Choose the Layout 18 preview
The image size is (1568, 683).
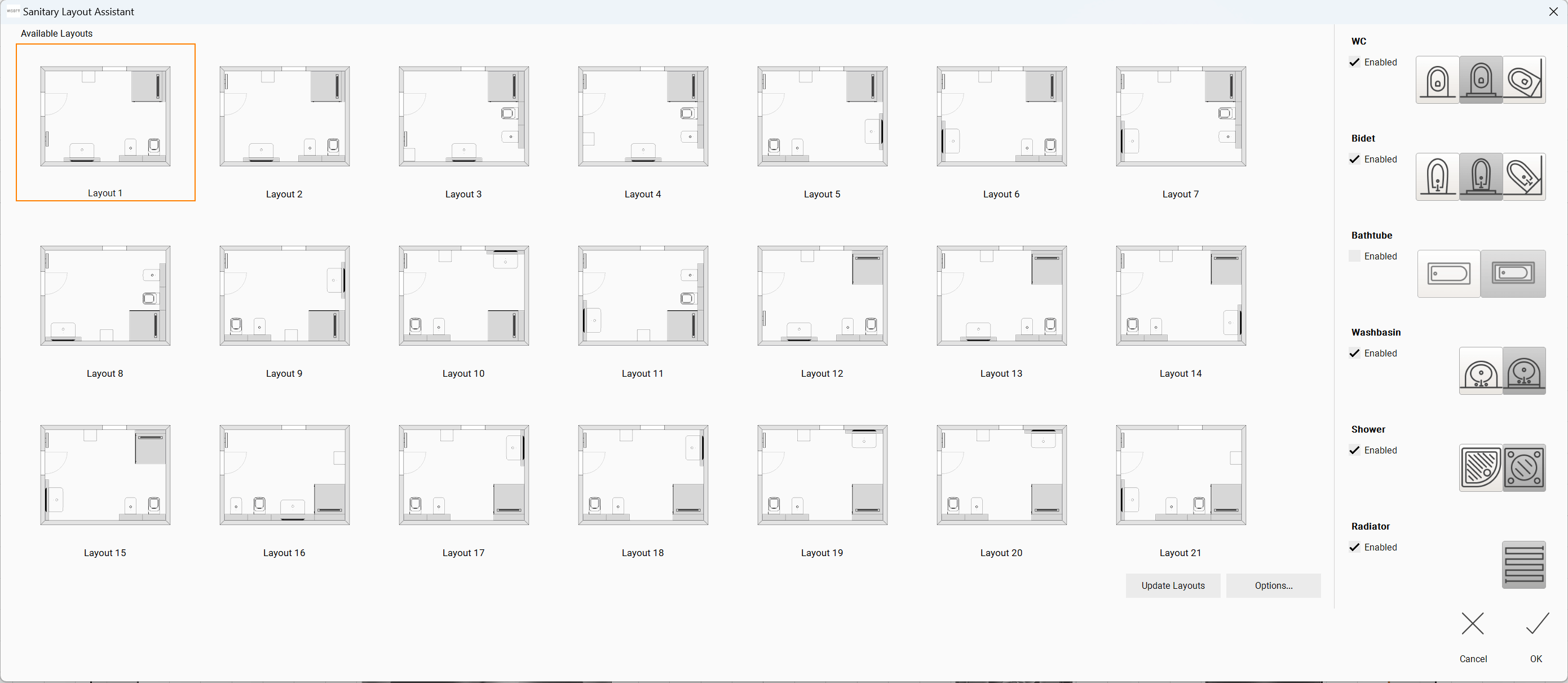click(x=643, y=475)
